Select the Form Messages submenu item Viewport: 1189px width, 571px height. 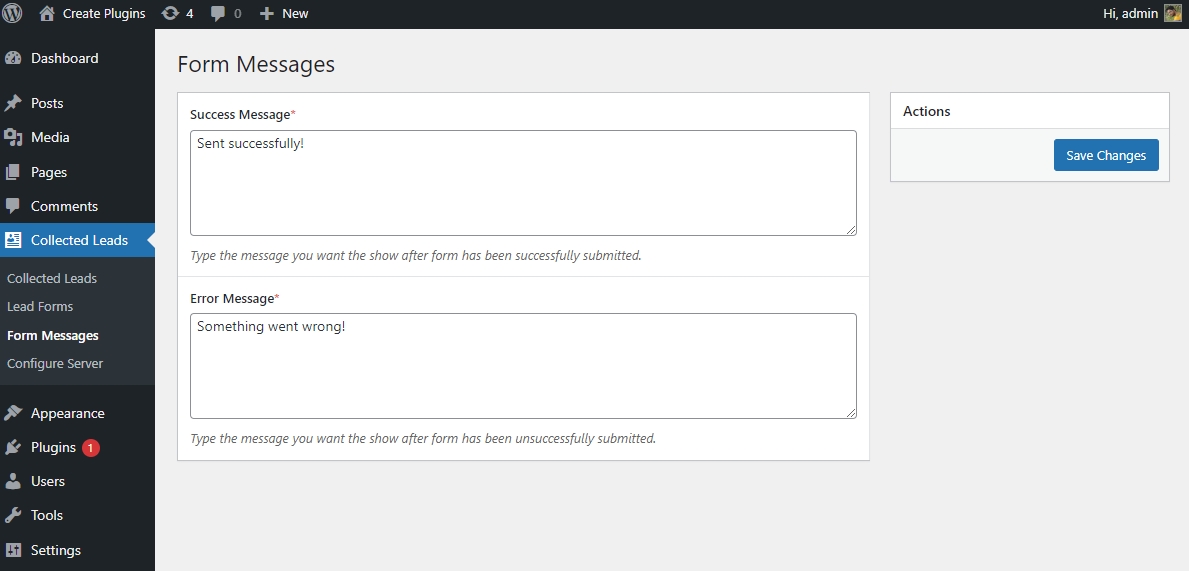pos(52,335)
